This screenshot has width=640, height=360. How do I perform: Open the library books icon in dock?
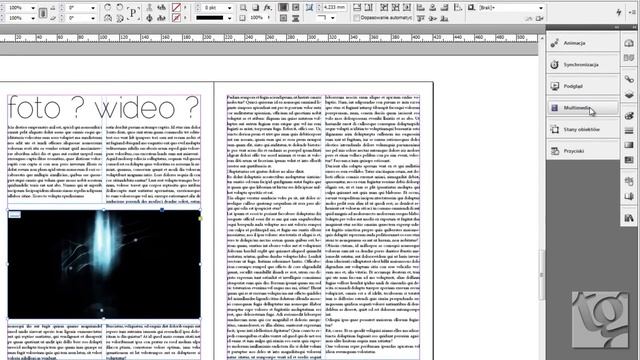click(x=629, y=218)
